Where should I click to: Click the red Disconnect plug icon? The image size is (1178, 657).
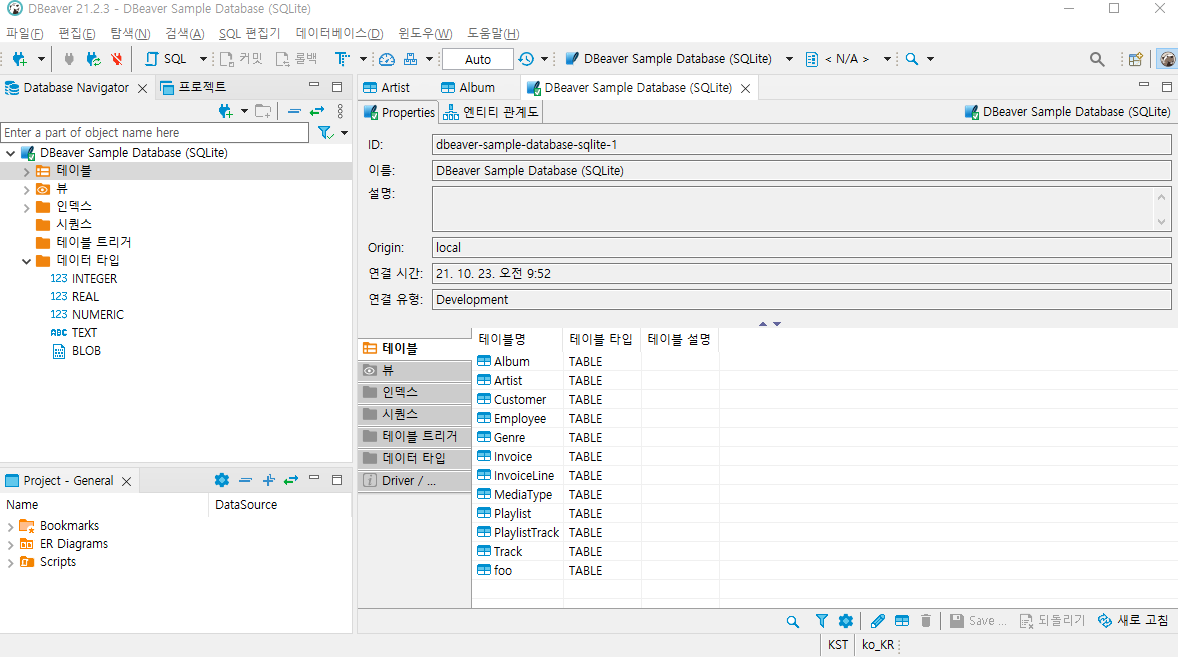tap(116, 59)
